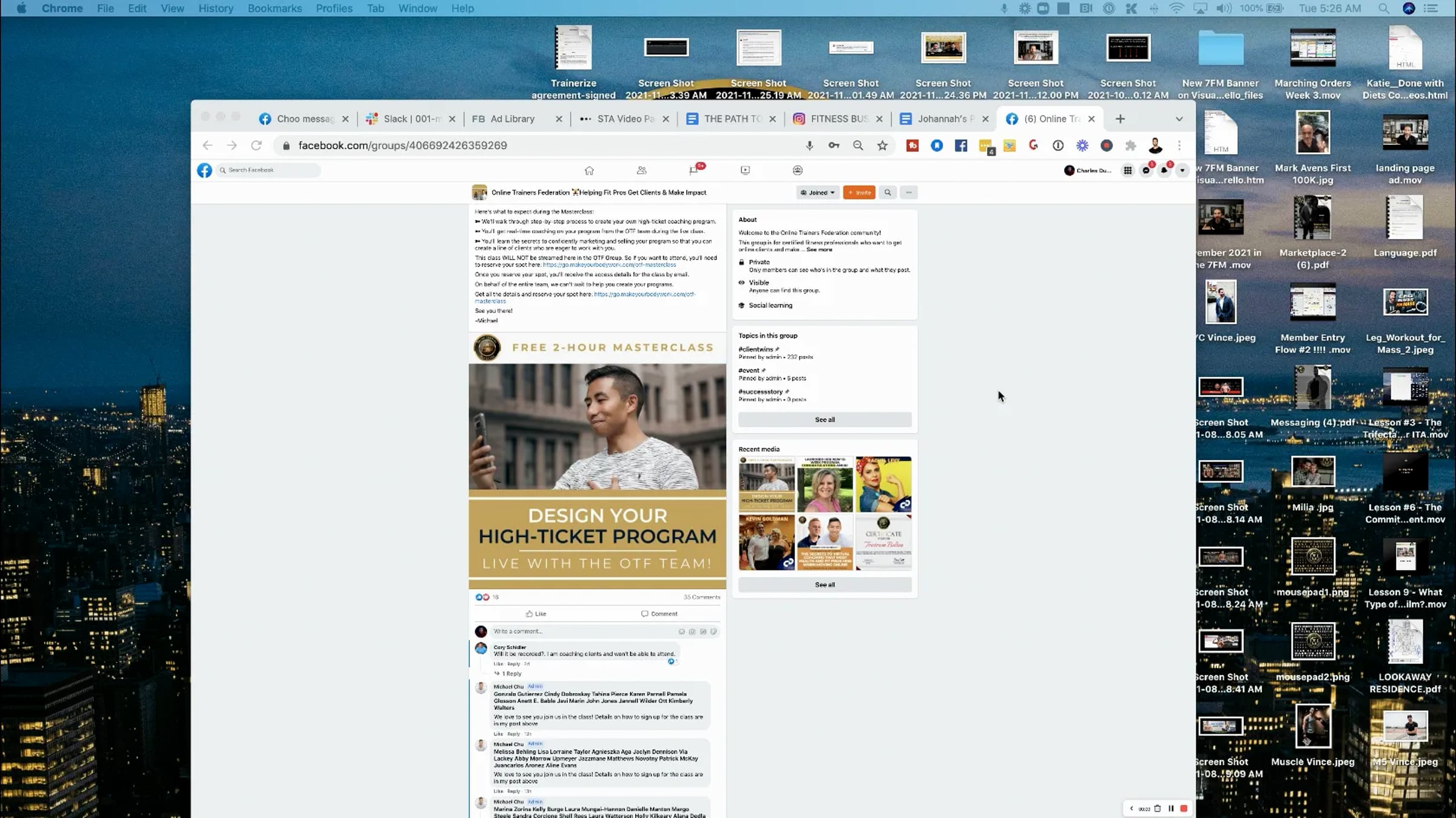
Task: Go to Facebook Home icon
Action: (x=589, y=171)
